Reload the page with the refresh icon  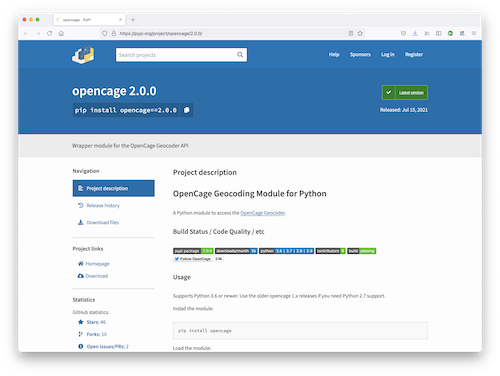point(50,33)
